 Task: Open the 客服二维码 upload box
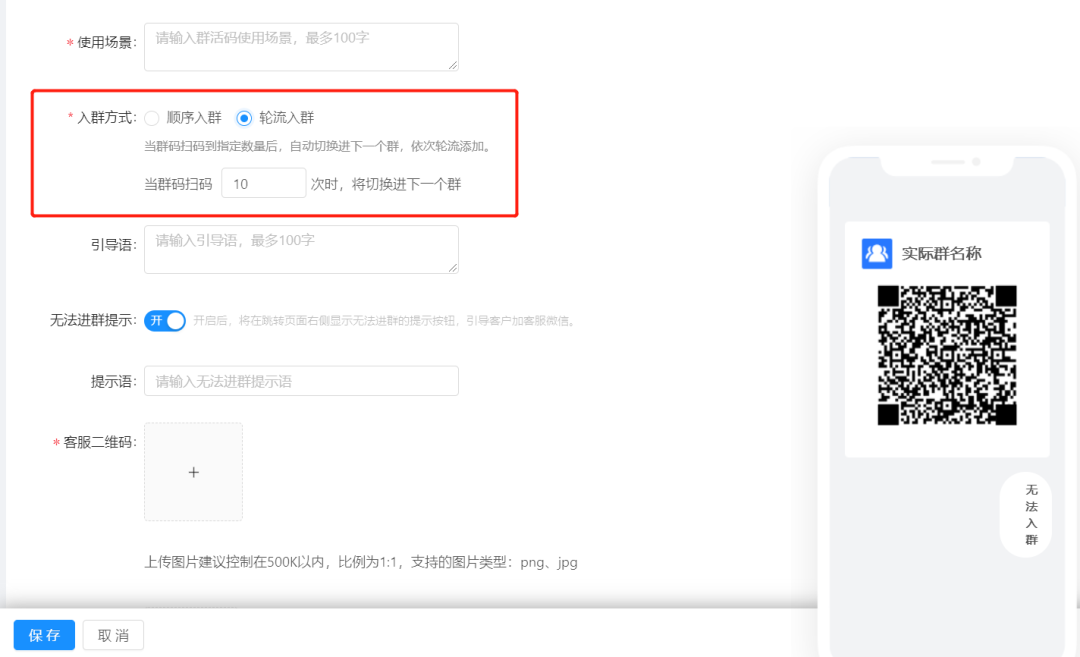pos(194,472)
